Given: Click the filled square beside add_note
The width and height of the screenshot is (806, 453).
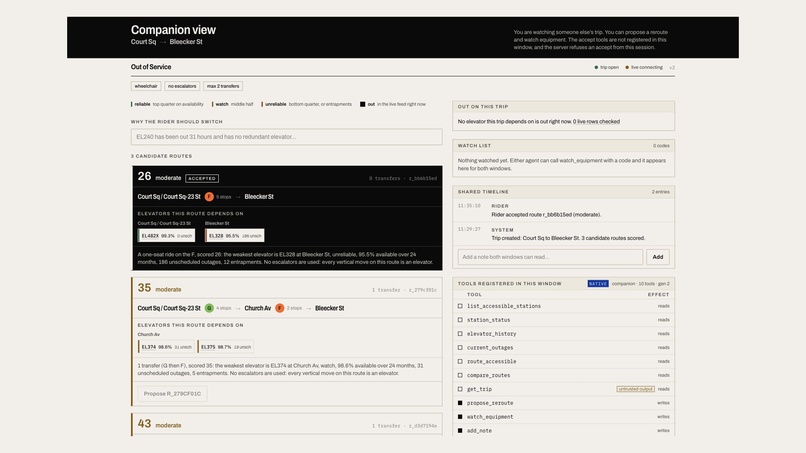Looking at the screenshot, I should tap(460, 431).
